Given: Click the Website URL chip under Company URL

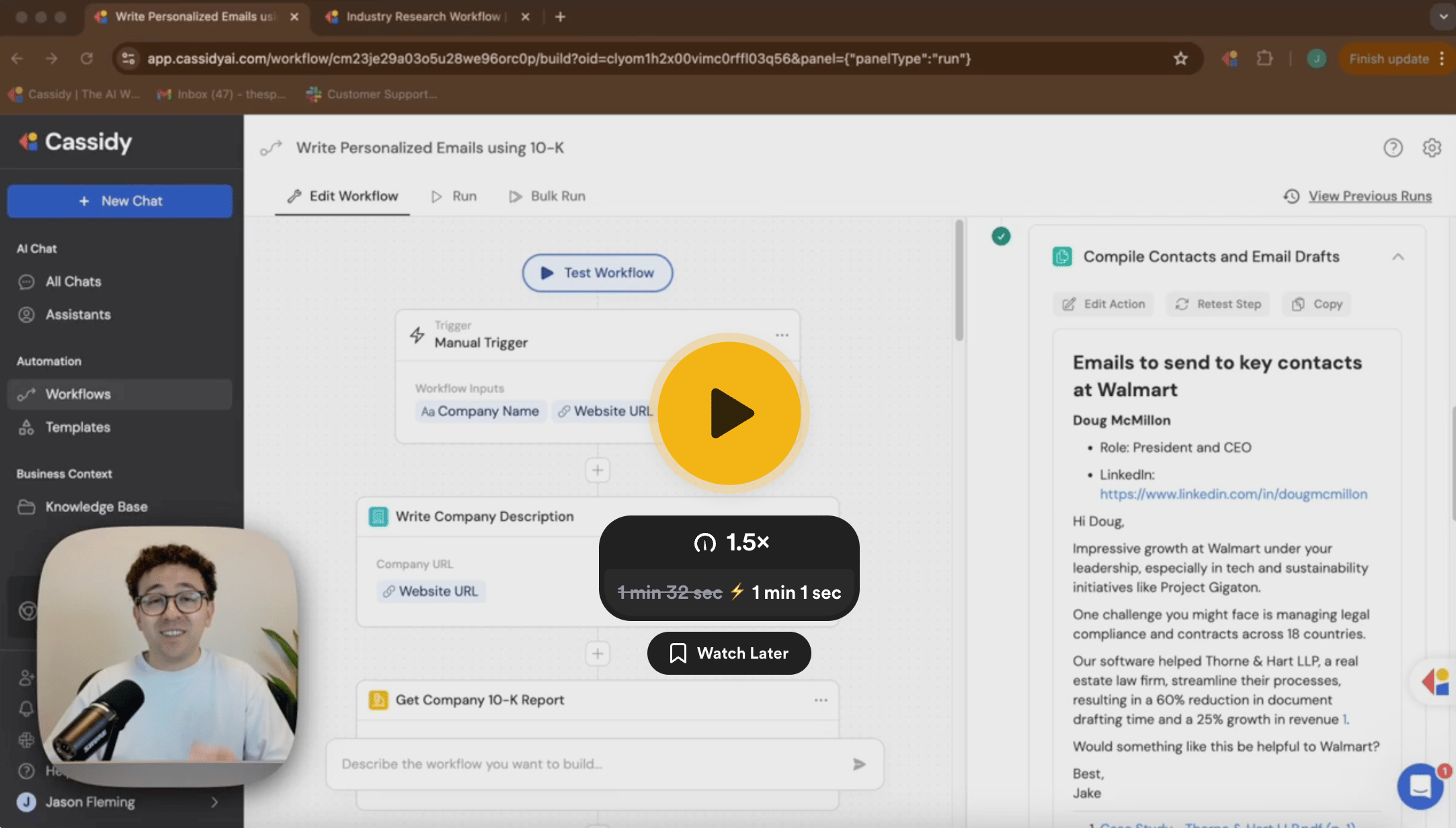Looking at the screenshot, I should point(431,591).
